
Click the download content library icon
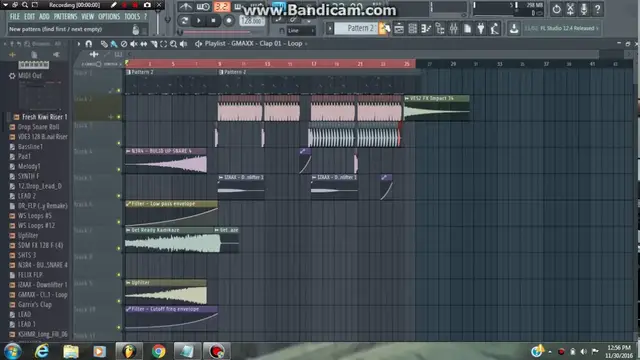pos(514,28)
